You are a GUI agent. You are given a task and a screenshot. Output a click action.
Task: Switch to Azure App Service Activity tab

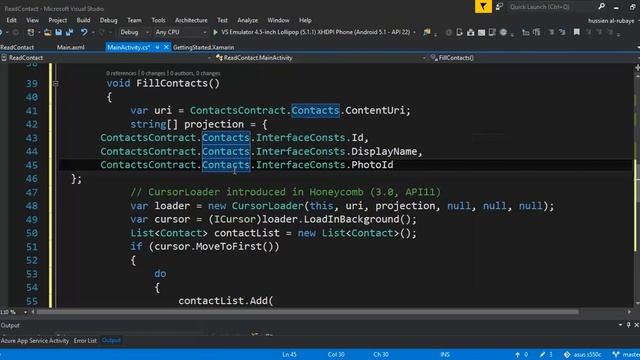(x=35, y=340)
